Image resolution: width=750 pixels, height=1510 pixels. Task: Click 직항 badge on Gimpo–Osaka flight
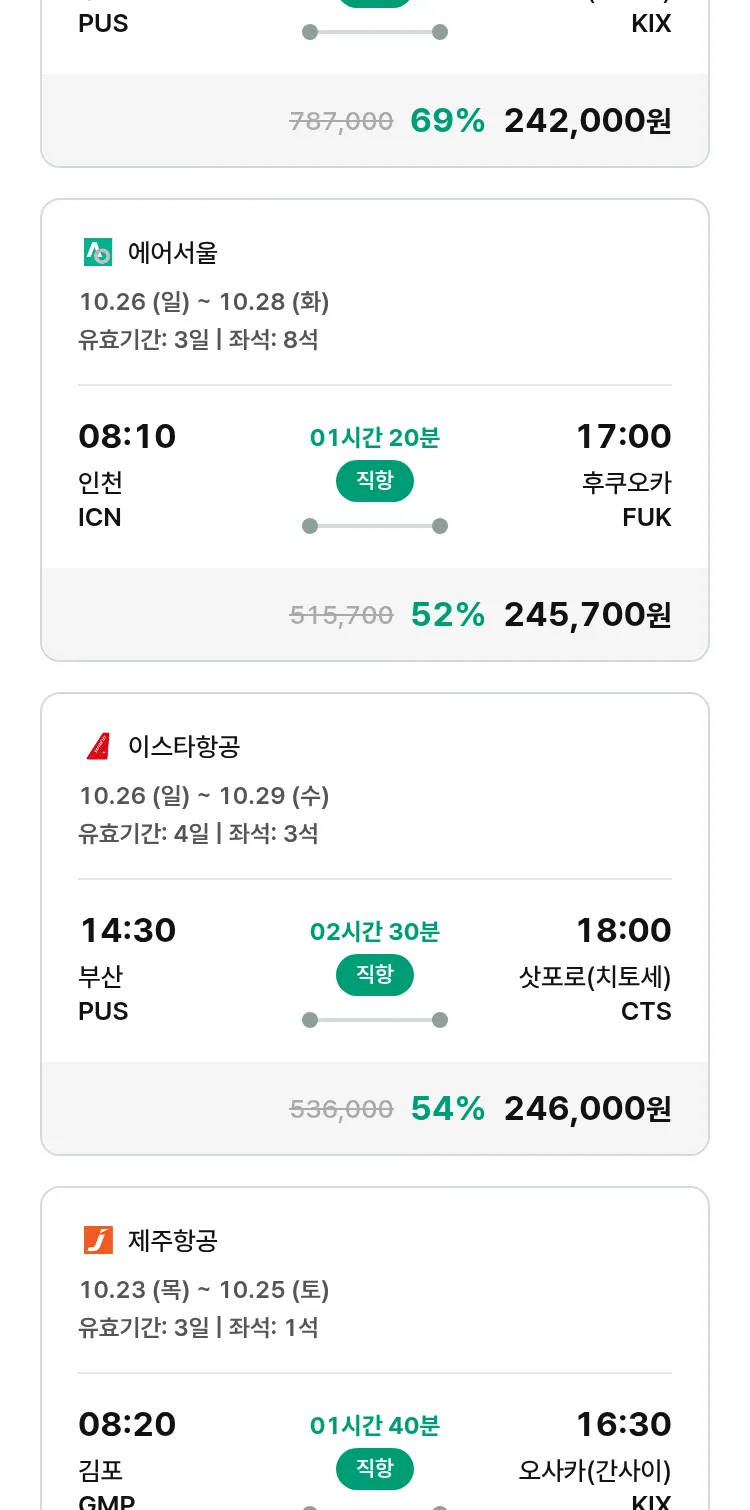(375, 1469)
